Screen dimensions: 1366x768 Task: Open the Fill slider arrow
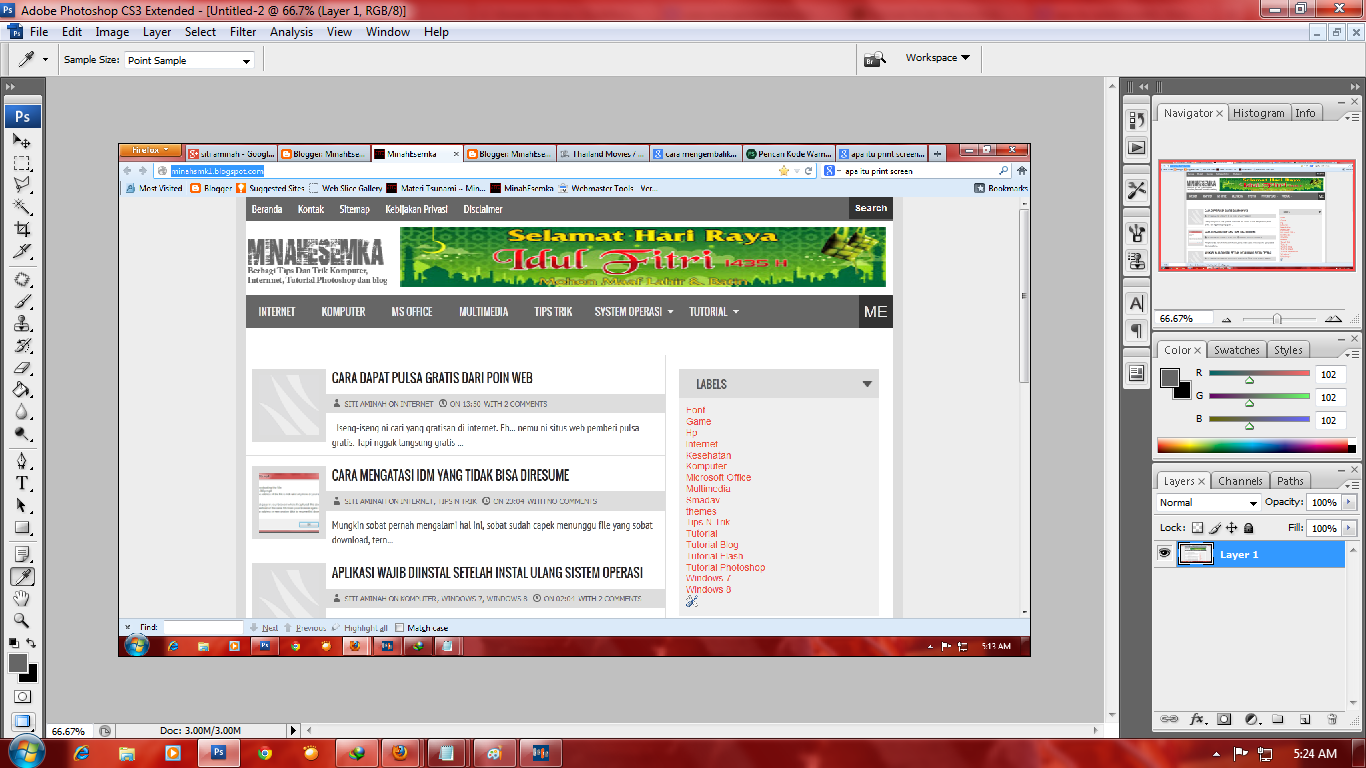coord(1347,527)
